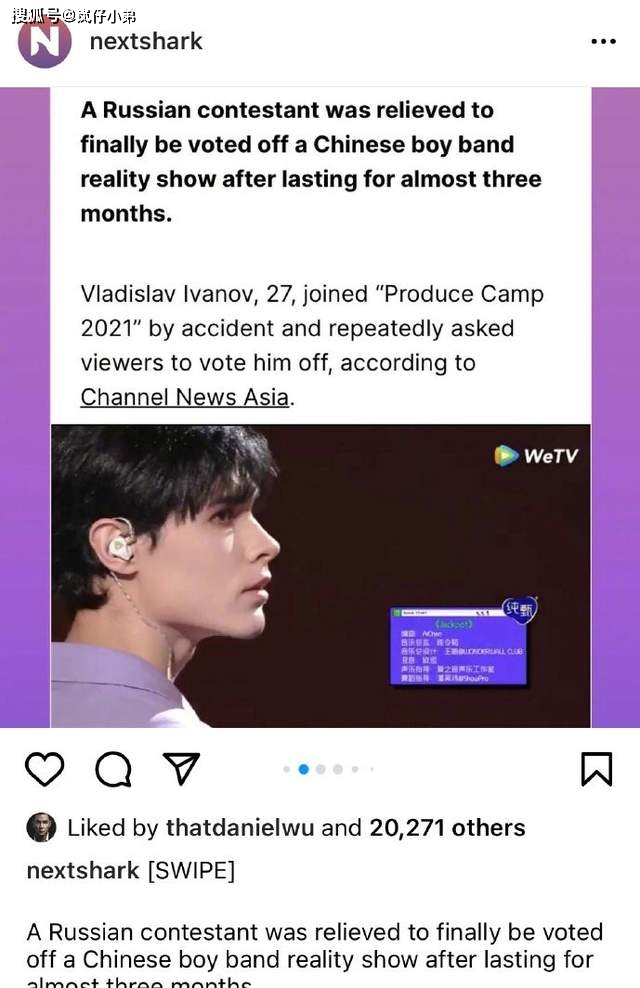The image size is (640, 988).
Task: Open comments with the speech bubble icon
Action: click(113, 769)
